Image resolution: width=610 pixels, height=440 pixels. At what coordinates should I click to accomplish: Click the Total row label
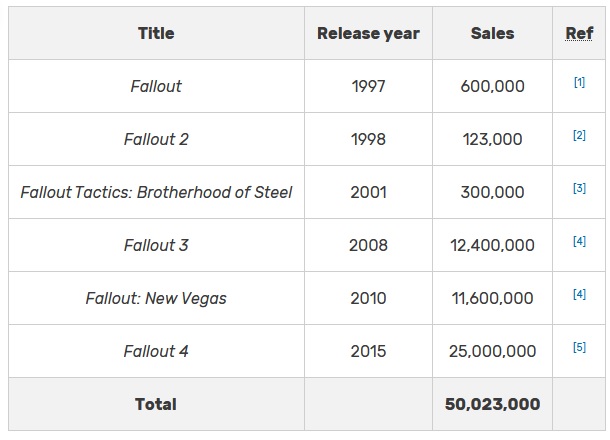coord(156,404)
